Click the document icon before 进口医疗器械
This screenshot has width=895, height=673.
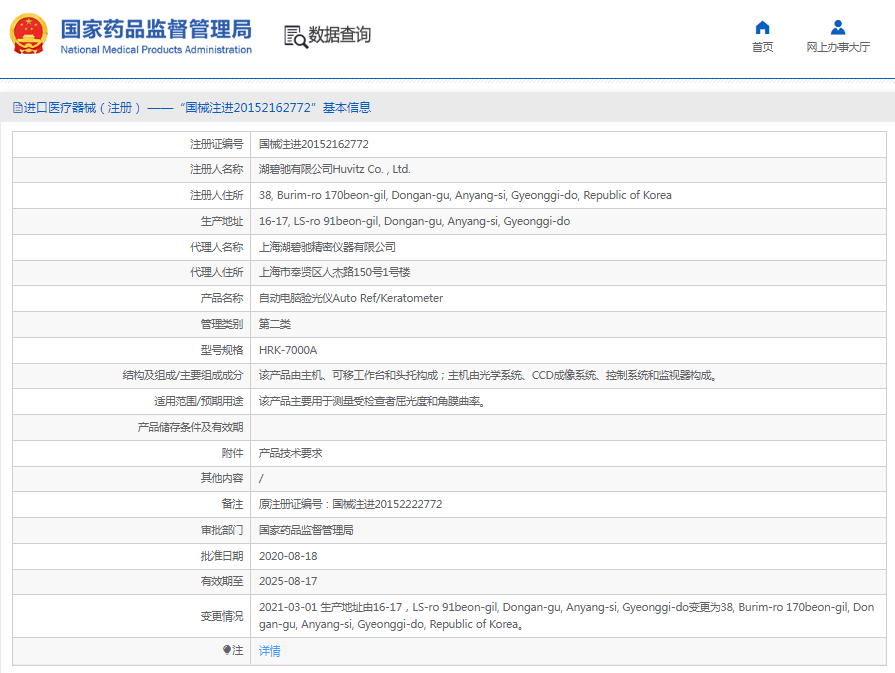pos(18,107)
